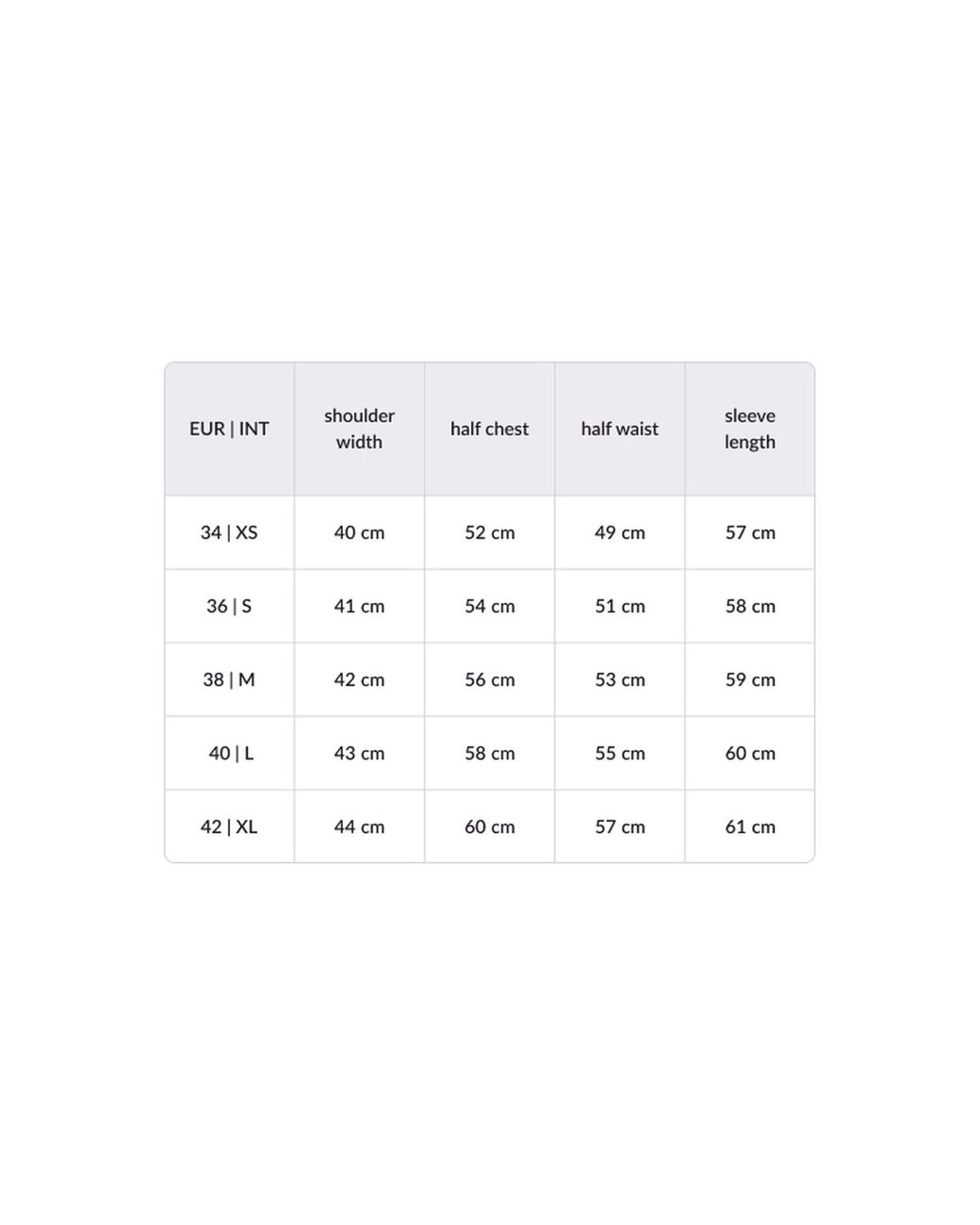Click the 49 cm half waist value
980x1225 pixels.
pos(619,532)
